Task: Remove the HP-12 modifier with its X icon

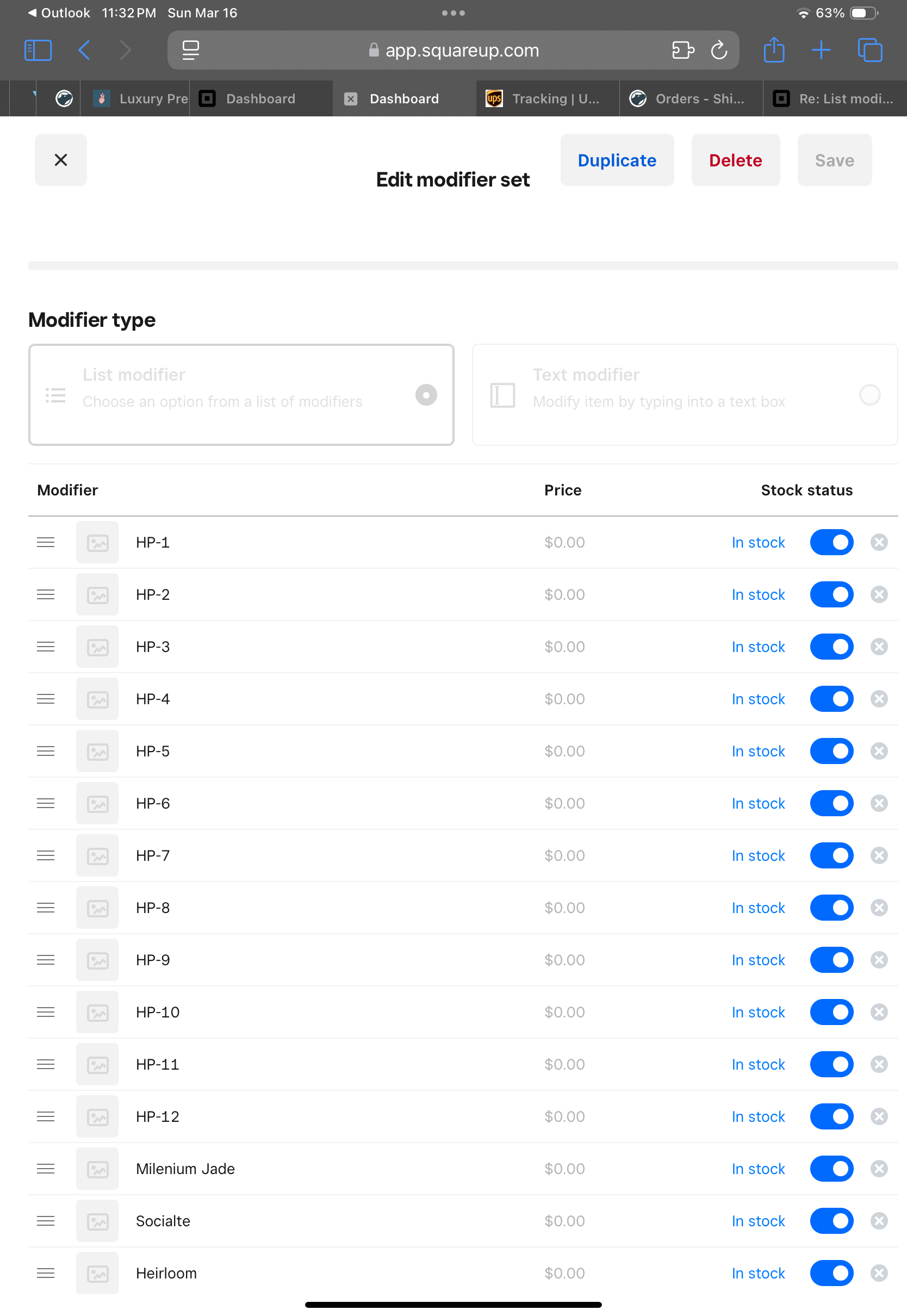Action: [879, 1116]
